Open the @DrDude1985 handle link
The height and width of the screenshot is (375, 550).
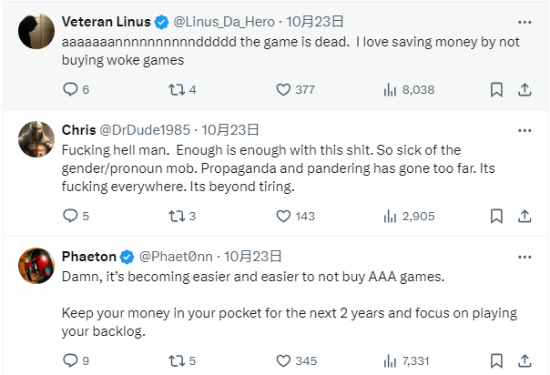[145, 130]
